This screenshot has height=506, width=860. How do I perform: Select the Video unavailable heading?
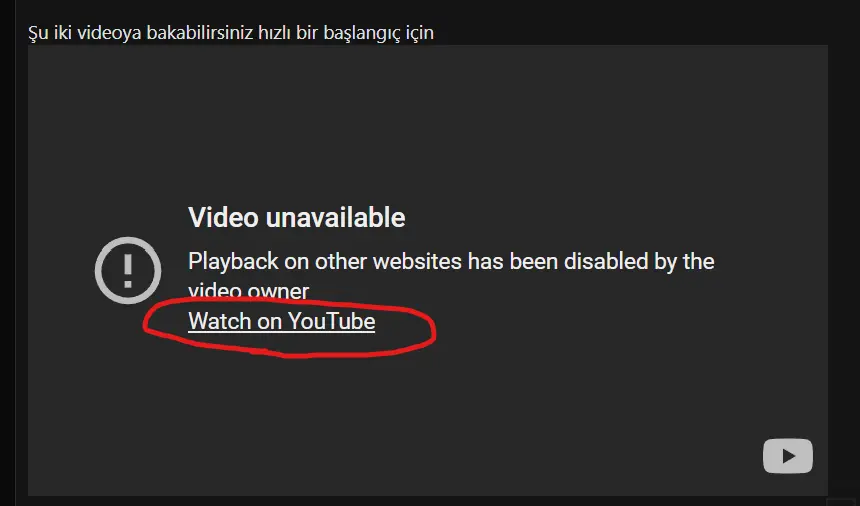[297, 218]
